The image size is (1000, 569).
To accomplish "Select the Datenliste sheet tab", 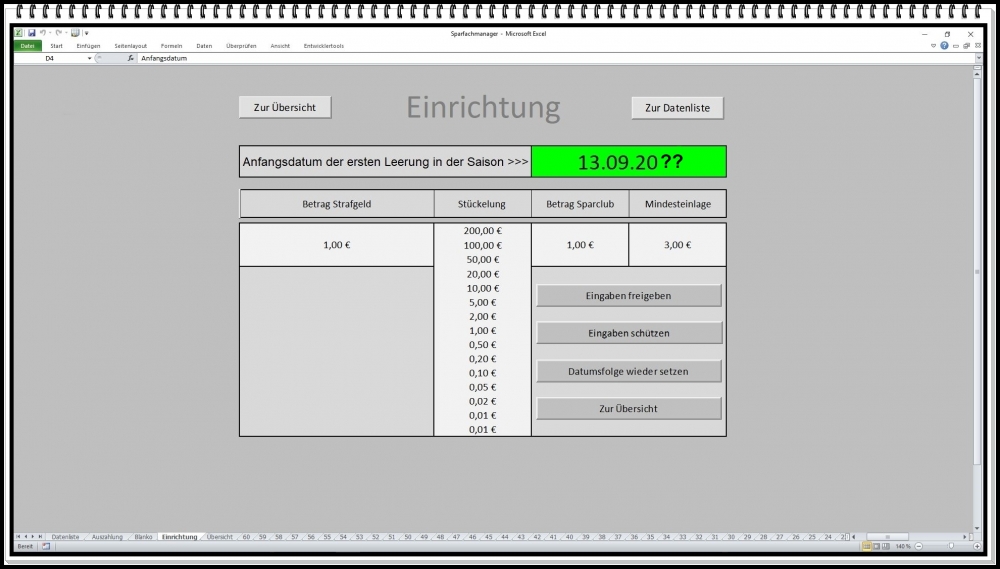I will [65, 537].
